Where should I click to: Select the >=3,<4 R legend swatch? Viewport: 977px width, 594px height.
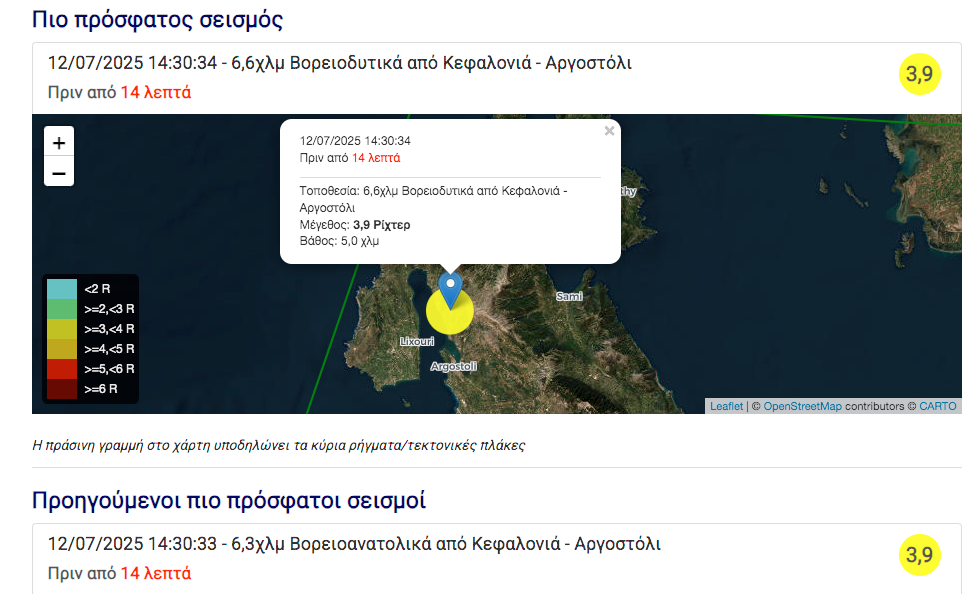tap(62, 328)
